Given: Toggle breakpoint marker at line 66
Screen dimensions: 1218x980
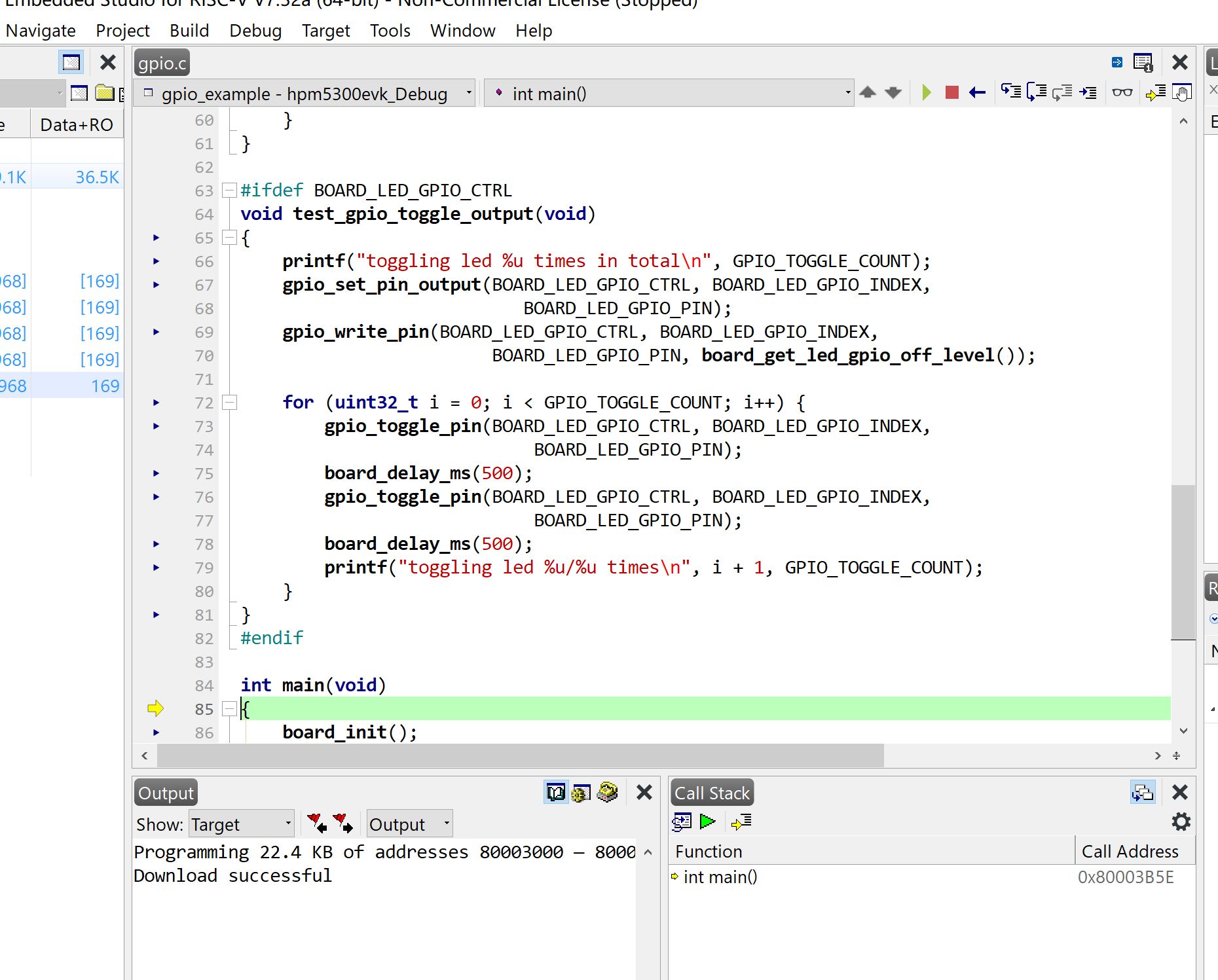Looking at the screenshot, I should [157, 261].
